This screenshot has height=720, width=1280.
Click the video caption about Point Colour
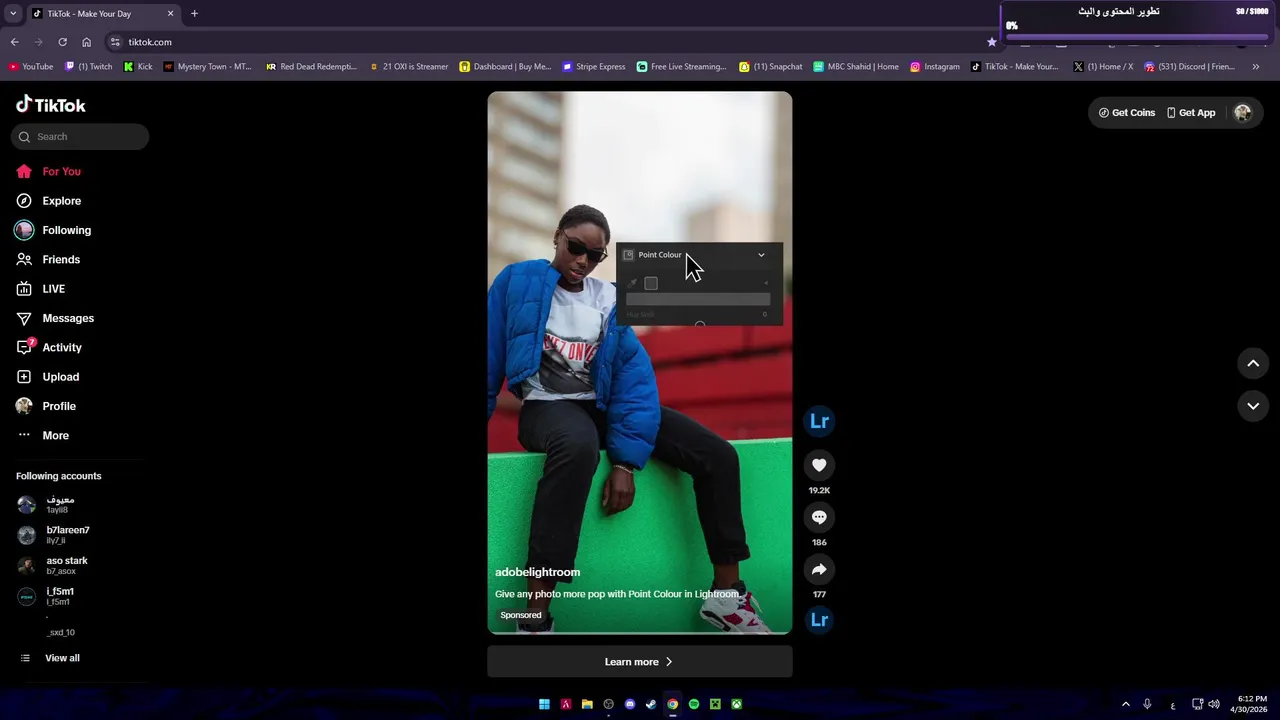click(617, 594)
